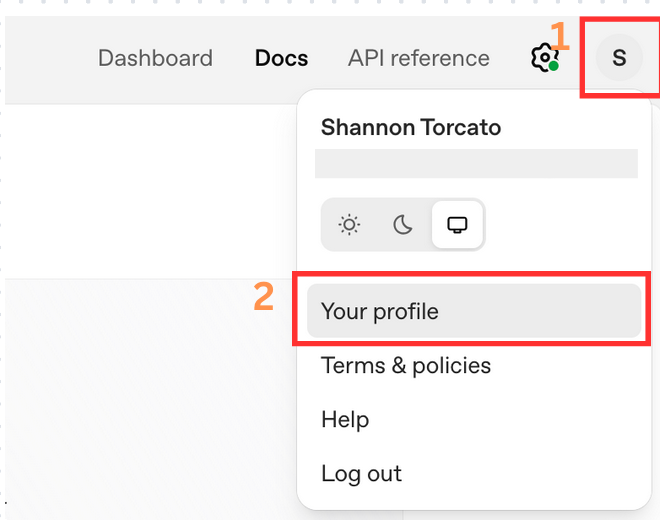This screenshot has height=520, width=660.
Task: Click the orange number 1 annotation
Action: (x=560, y=37)
